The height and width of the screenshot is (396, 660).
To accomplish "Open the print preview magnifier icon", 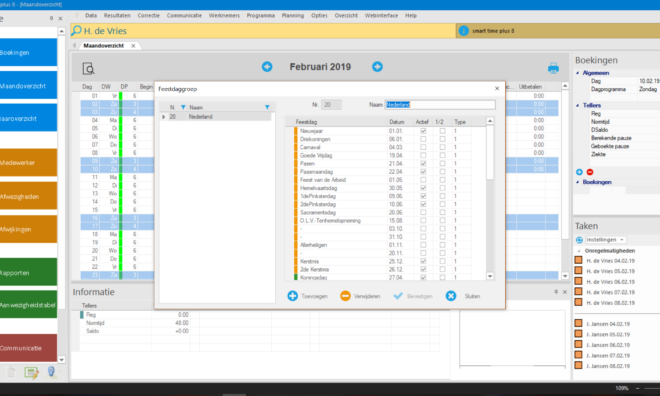I will point(88,69).
